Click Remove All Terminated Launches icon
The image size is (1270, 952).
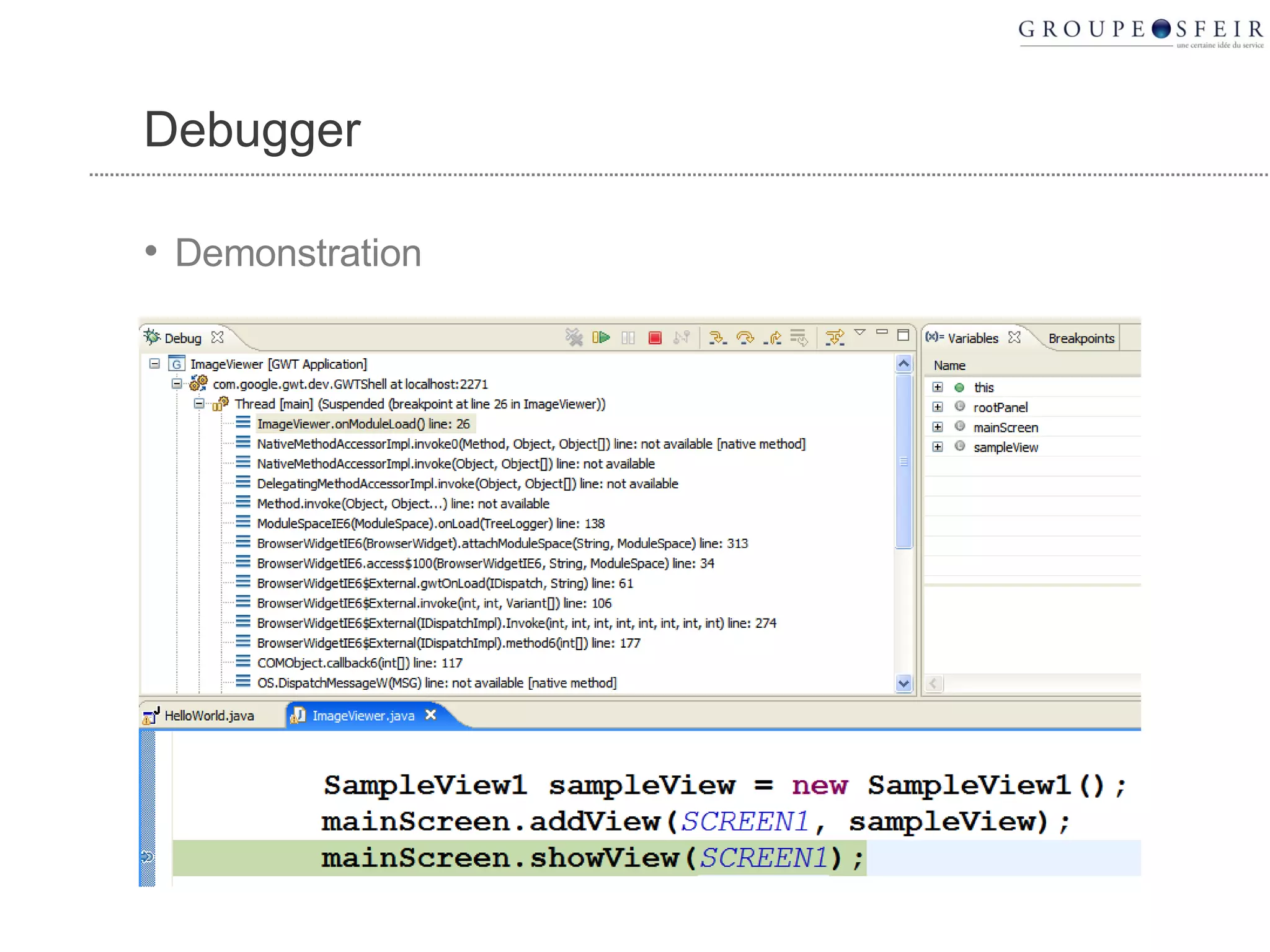[x=574, y=338]
